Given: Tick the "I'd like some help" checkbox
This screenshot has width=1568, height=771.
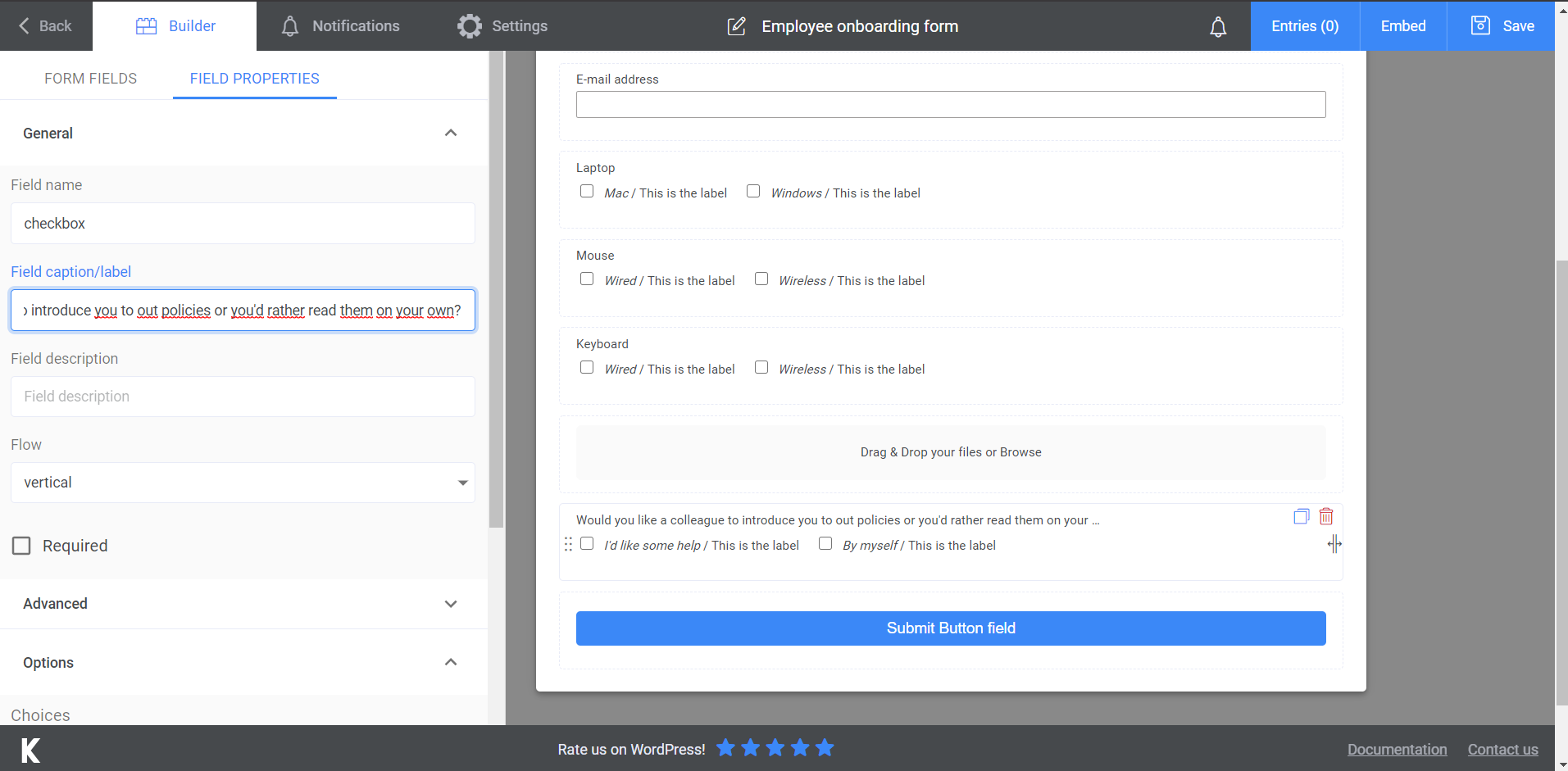Looking at the screenshot, I should (x=586, y=543).
